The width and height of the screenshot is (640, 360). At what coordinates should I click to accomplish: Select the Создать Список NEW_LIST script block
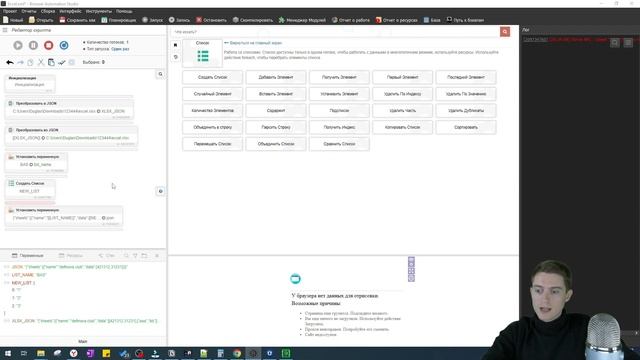[30, 190]
